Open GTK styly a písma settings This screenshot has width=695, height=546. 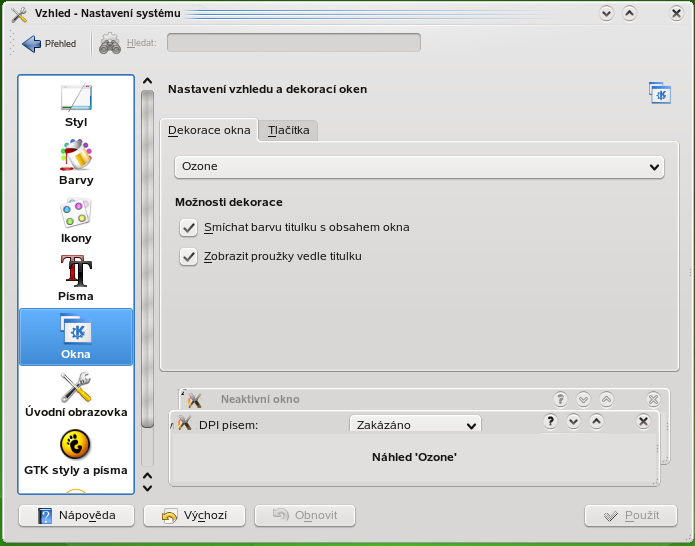pyautogui.click(x=76, y=453)
